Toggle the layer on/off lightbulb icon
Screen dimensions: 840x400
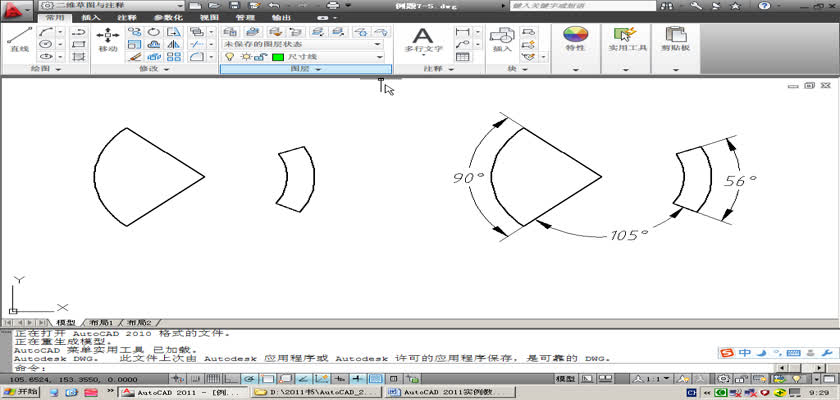coord(229,57)
